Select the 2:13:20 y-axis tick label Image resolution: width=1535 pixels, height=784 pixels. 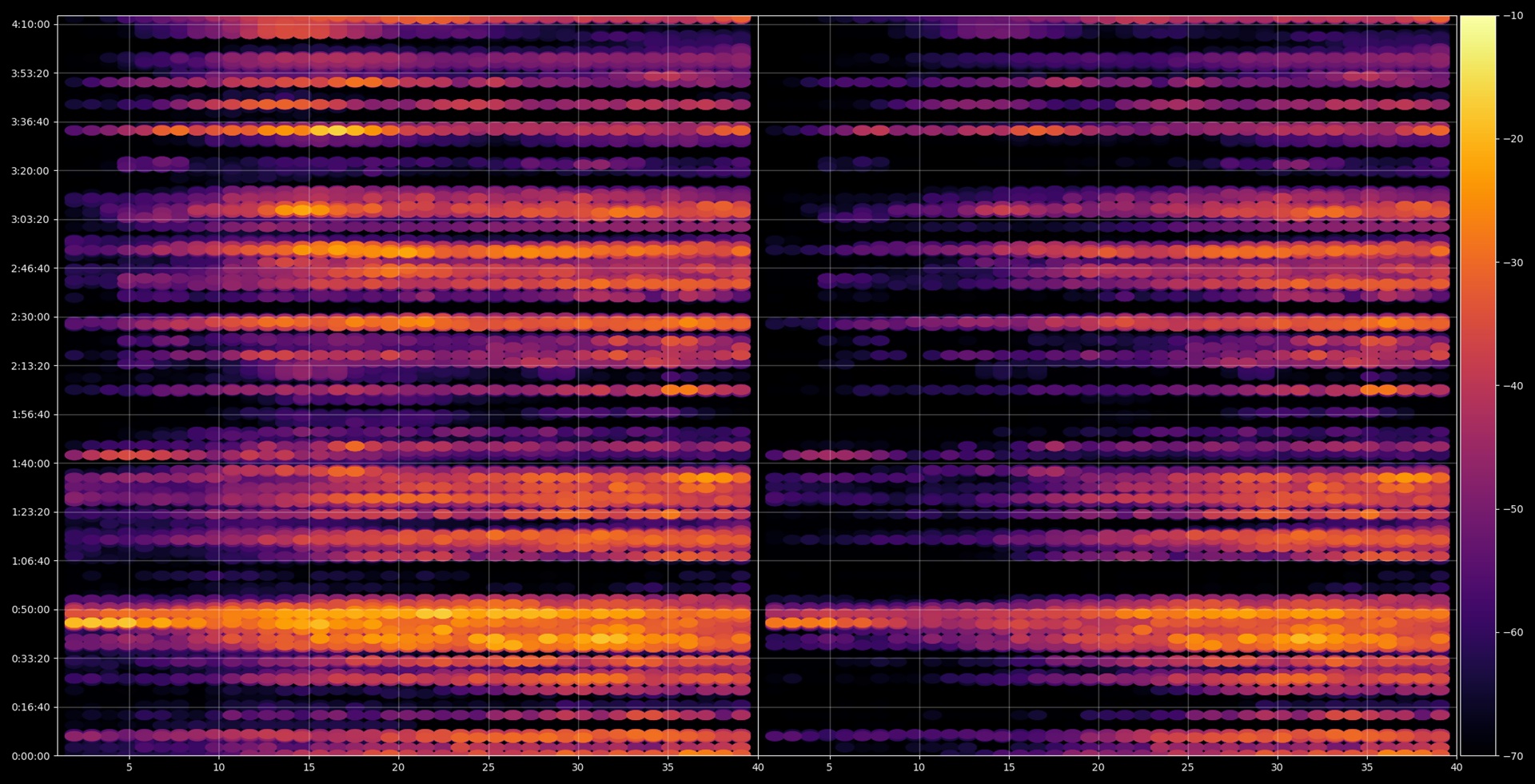[30, 366]
